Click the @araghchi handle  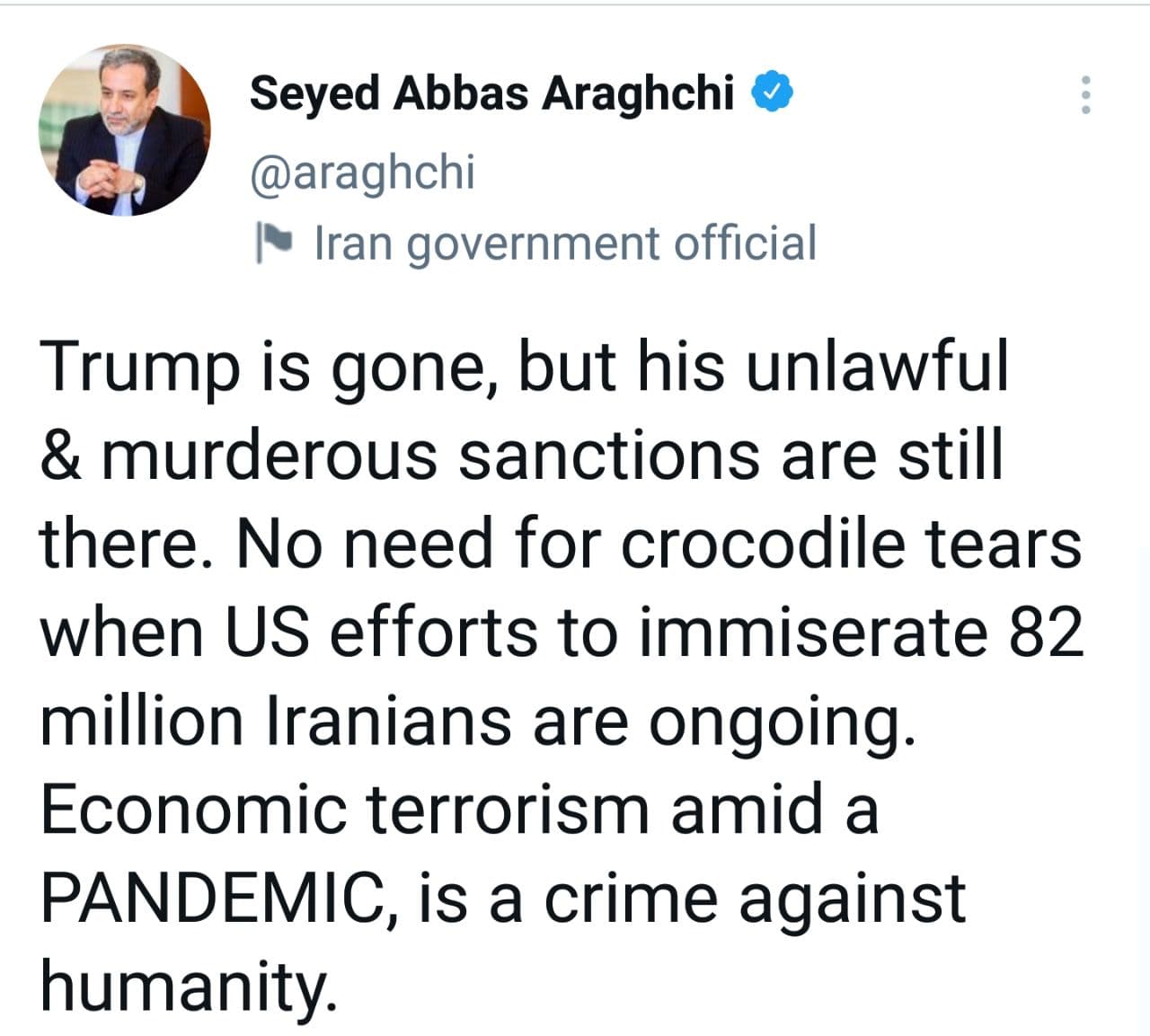point(362,171)
